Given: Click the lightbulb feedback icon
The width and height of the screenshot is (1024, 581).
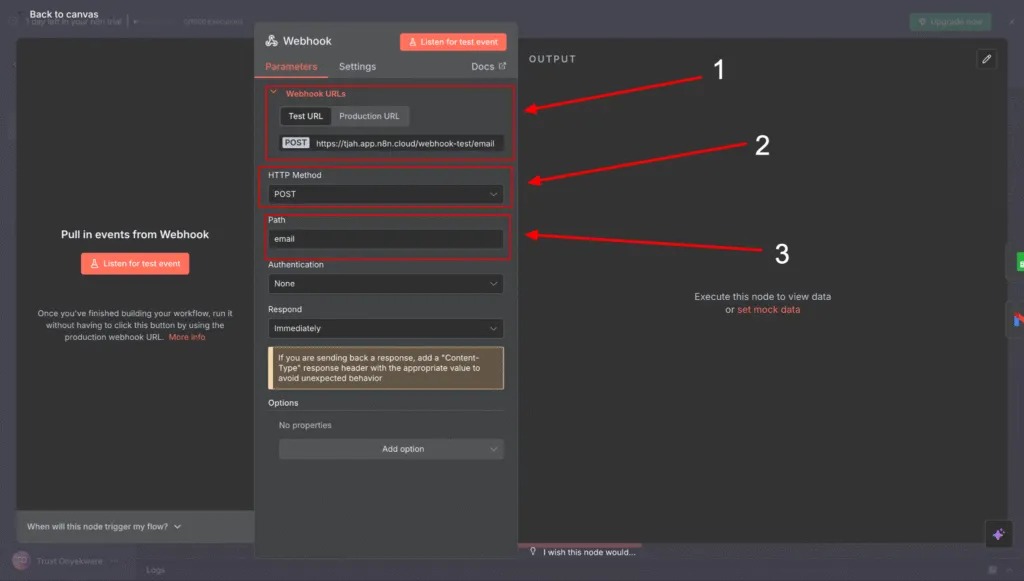Looking at the screenshot, I should click(x=533, y=551).
